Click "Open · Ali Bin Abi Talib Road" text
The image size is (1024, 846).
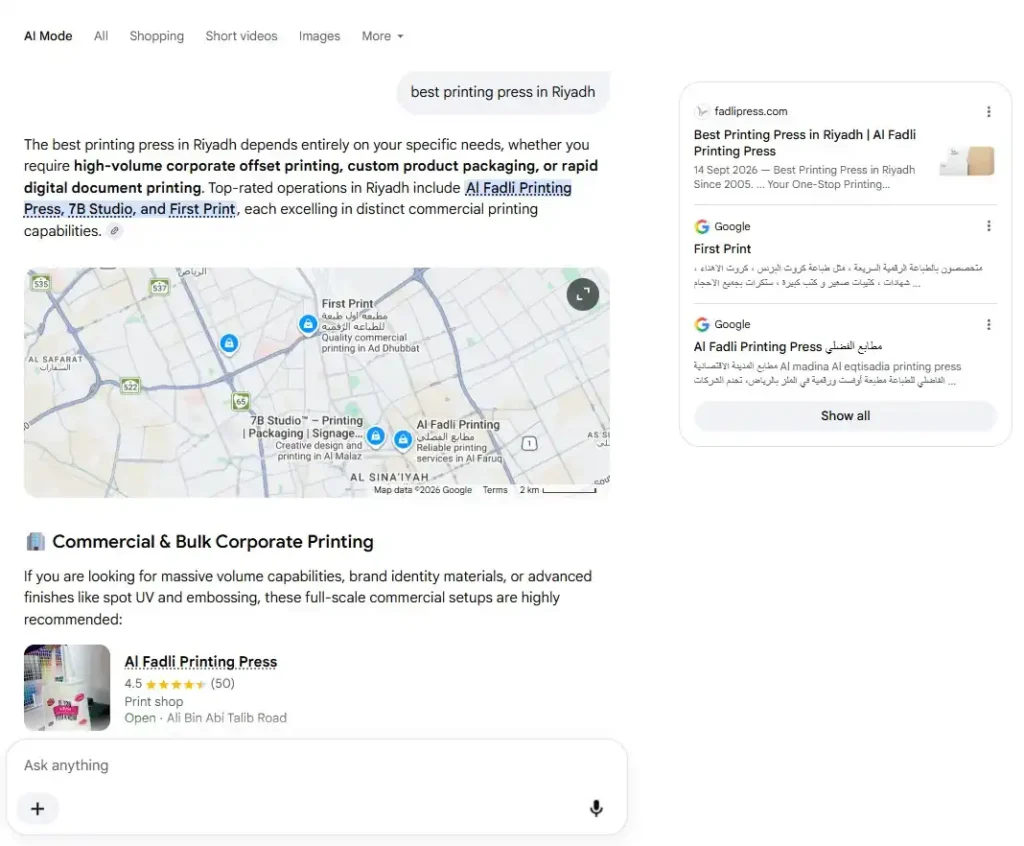206,718
